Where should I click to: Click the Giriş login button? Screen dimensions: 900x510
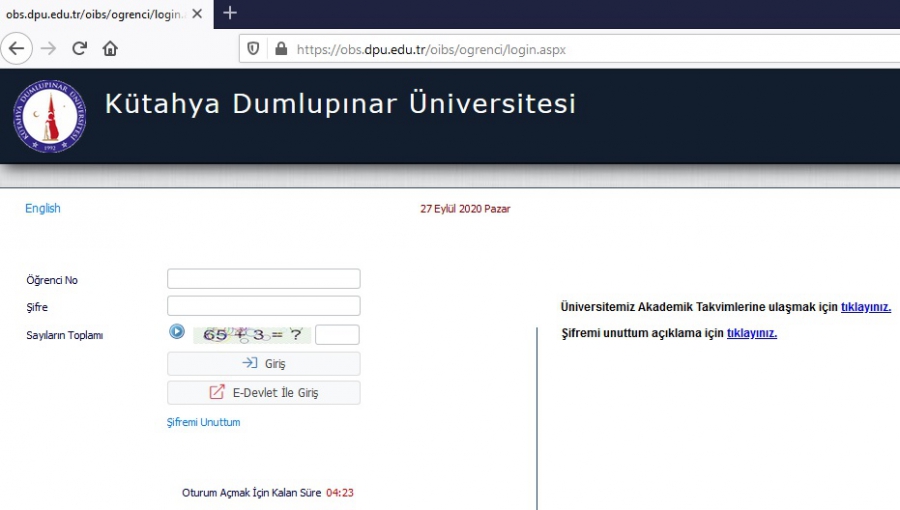click(263, 364)
